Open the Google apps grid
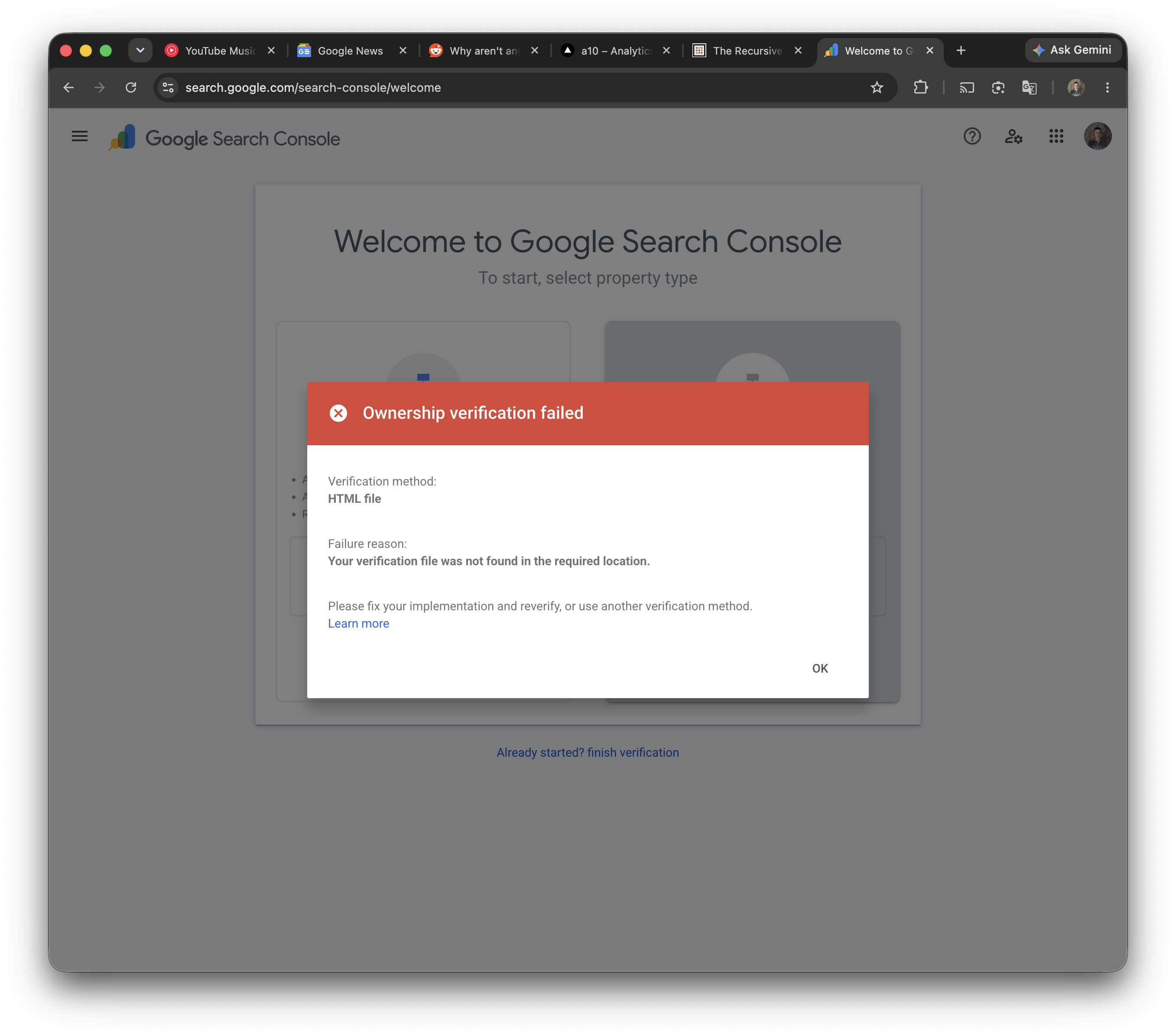 pos(1056,136)
